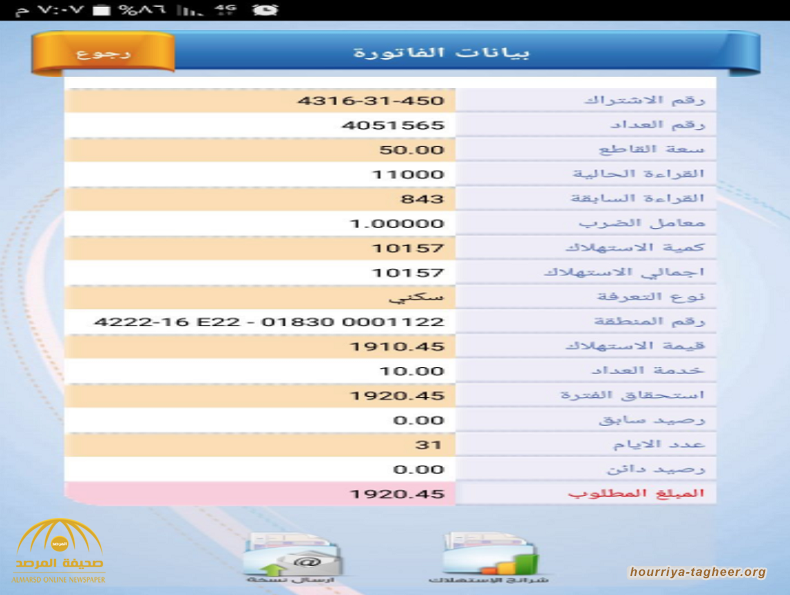Click the رصيد سابق label
The image size is (790, 595).
[651, 420]
